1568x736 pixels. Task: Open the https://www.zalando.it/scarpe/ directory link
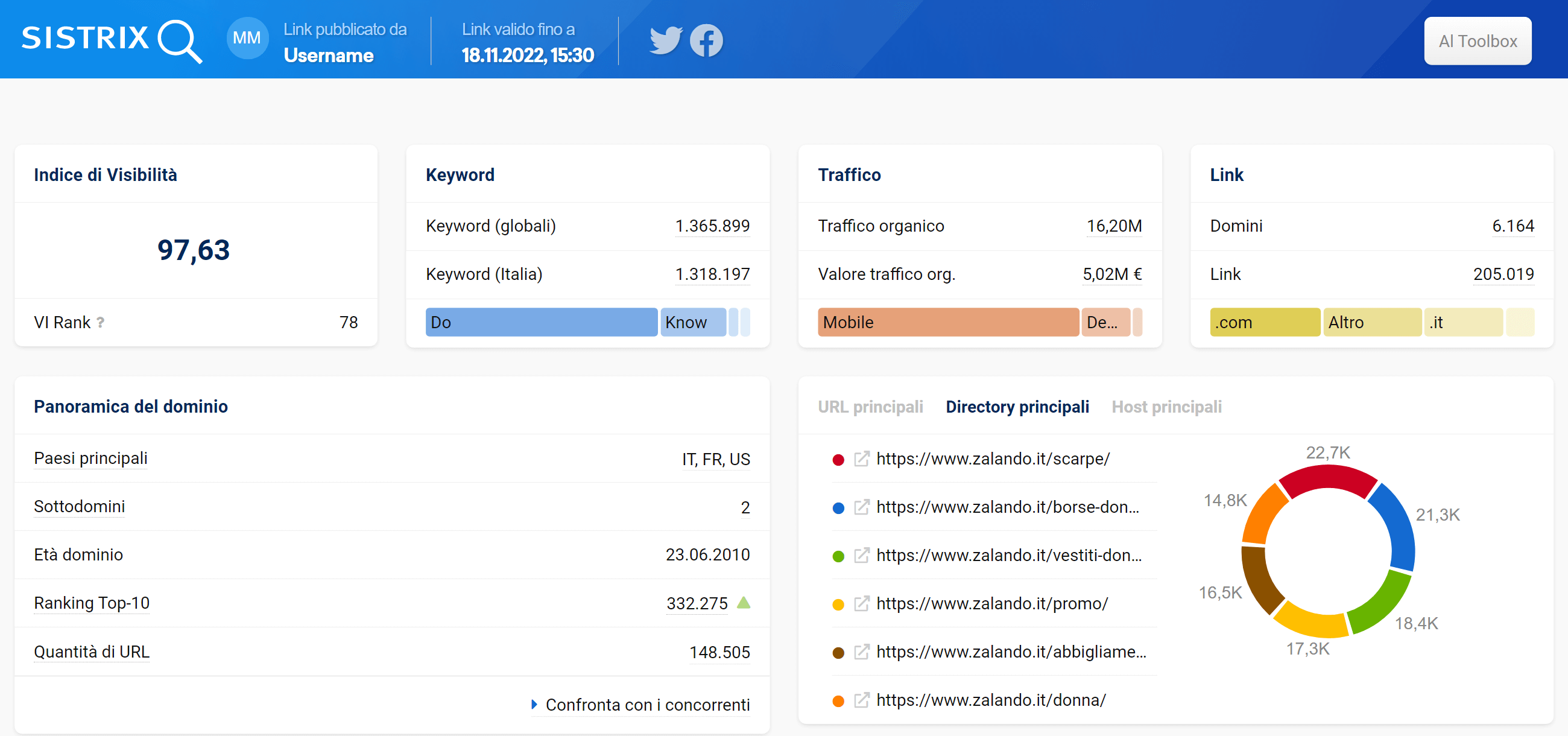coord(993,458)
